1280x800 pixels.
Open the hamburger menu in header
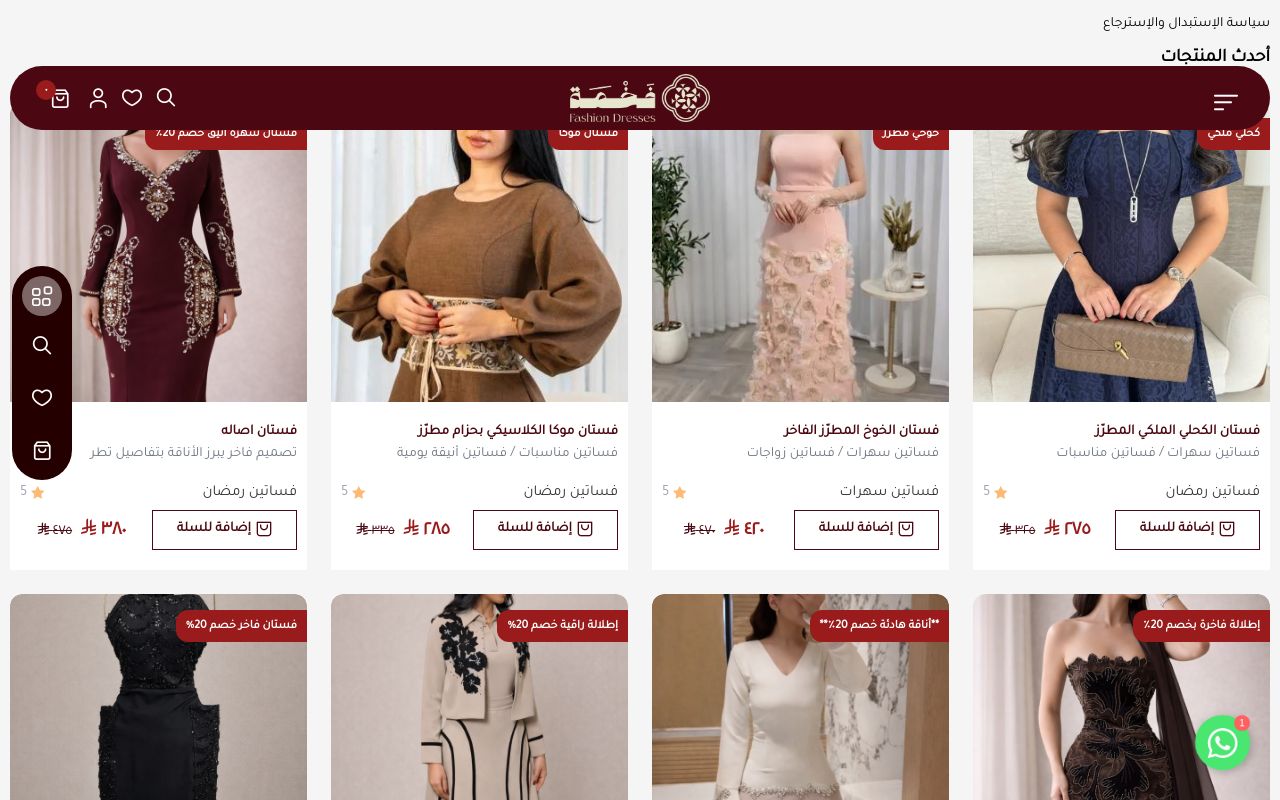tap(1225, 102)
